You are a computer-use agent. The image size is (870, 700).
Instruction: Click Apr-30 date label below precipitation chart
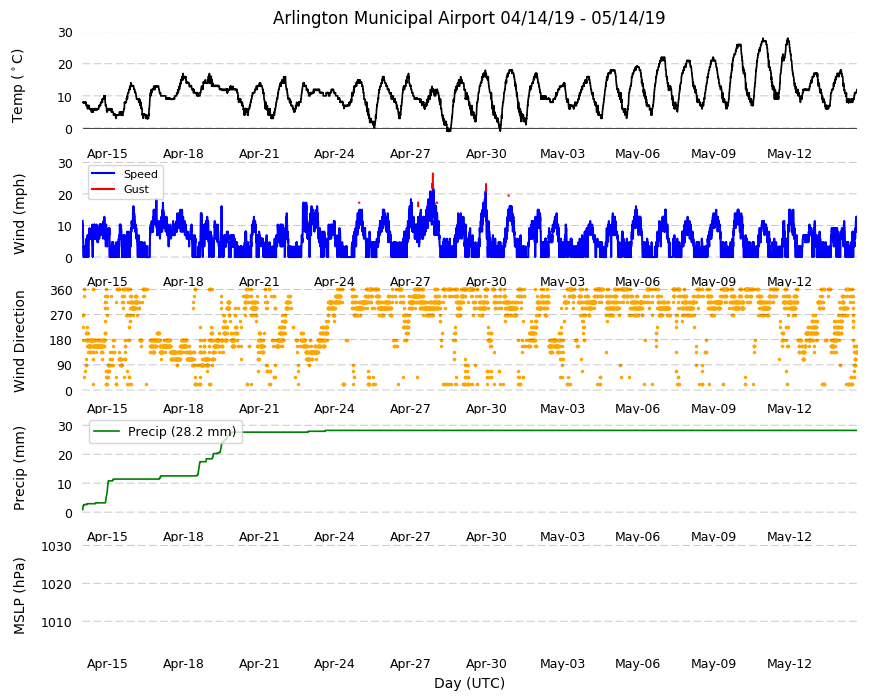pos(486,537)
